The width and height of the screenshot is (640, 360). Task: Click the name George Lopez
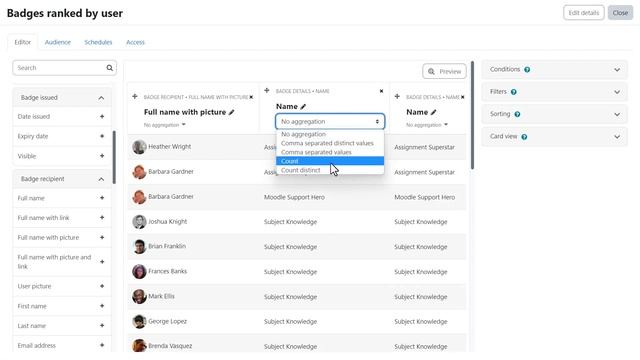tap(167, 321)
